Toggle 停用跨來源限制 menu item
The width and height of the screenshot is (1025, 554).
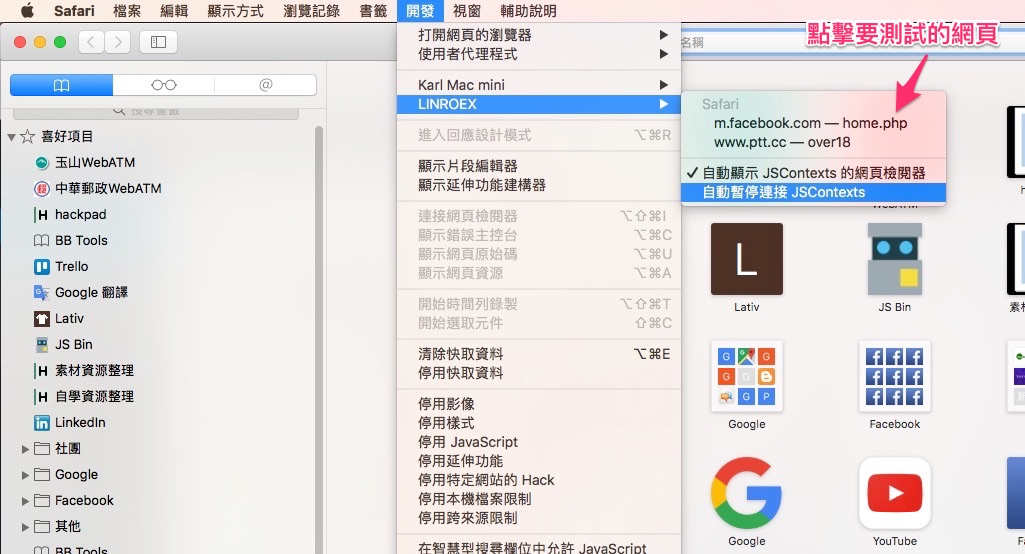click(539, 518)
